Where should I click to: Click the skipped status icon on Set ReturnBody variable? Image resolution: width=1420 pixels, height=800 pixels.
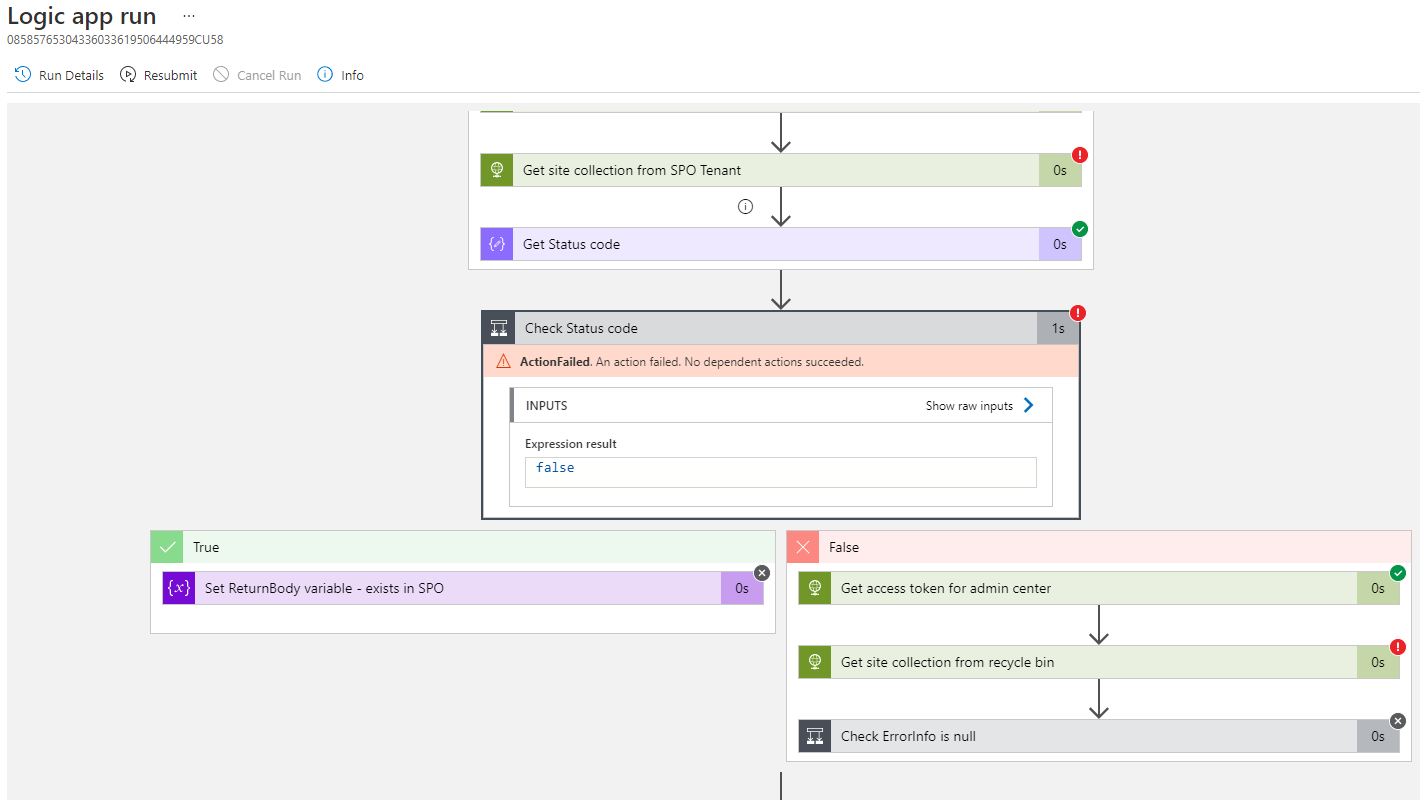[761, 572]
